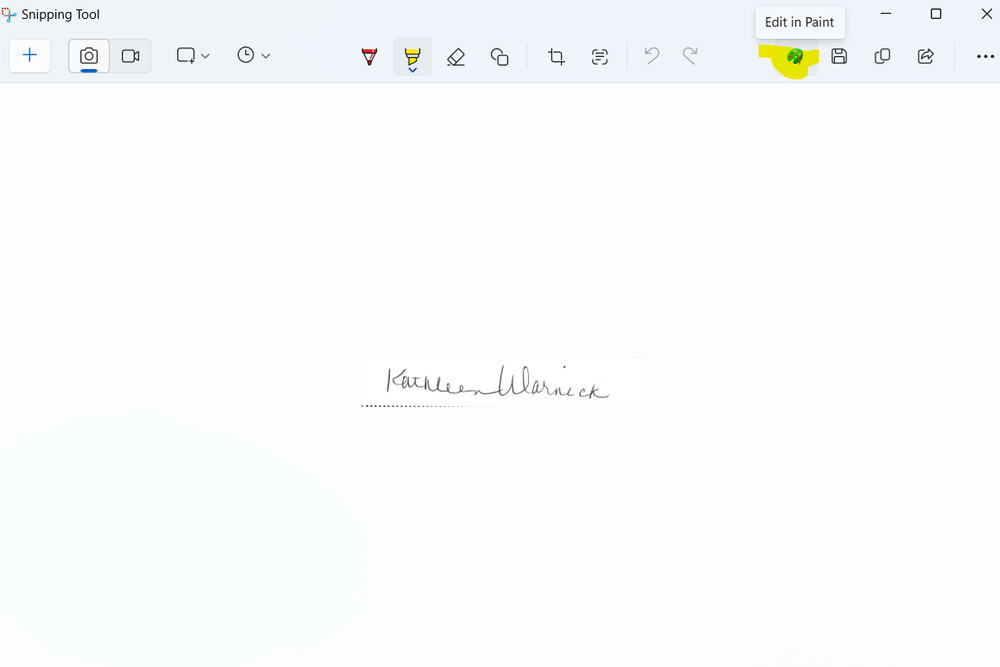
Task: Select the yellow Highlighter tool
Action: click(x=412, y=55)
